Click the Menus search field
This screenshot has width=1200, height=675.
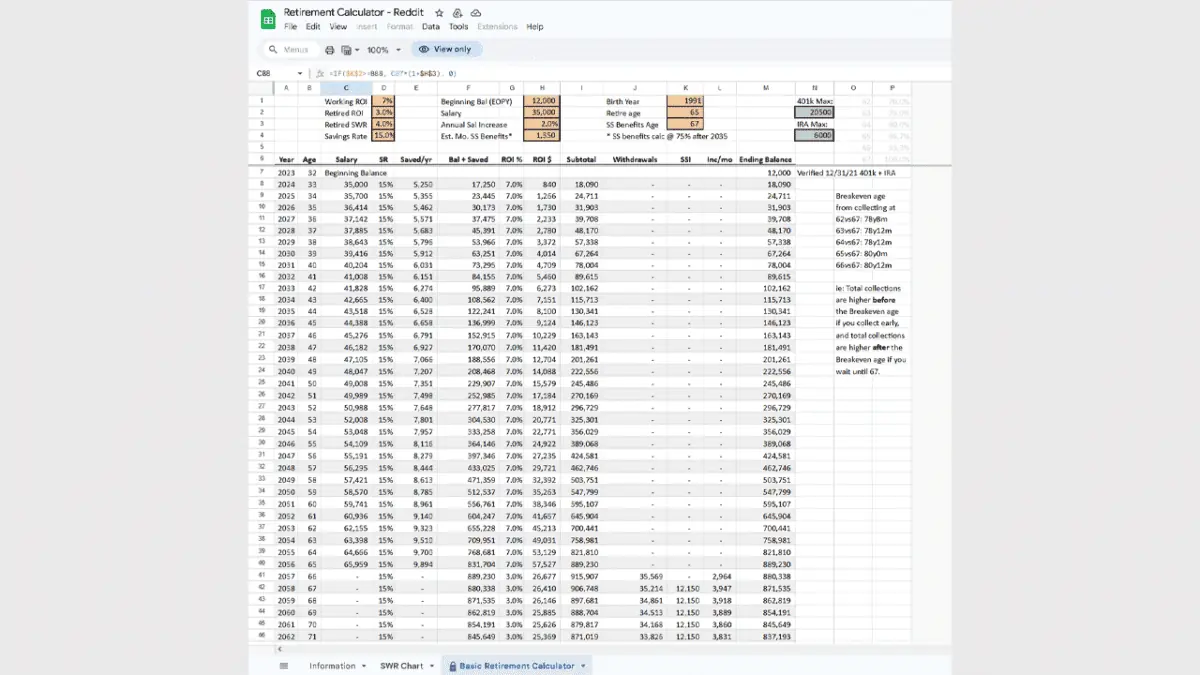296,50
